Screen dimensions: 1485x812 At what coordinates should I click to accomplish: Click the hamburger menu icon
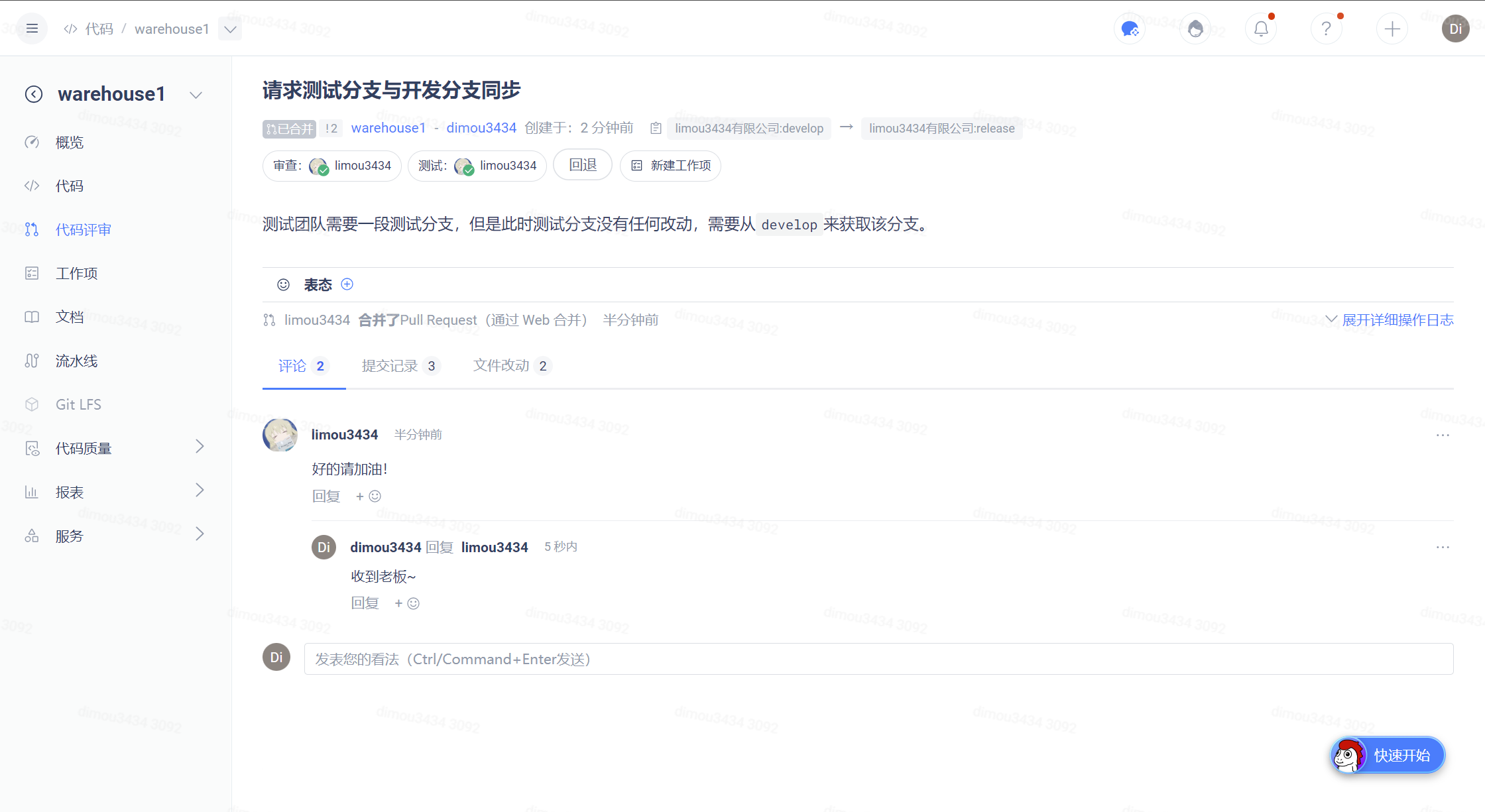(x=32, y=28)
